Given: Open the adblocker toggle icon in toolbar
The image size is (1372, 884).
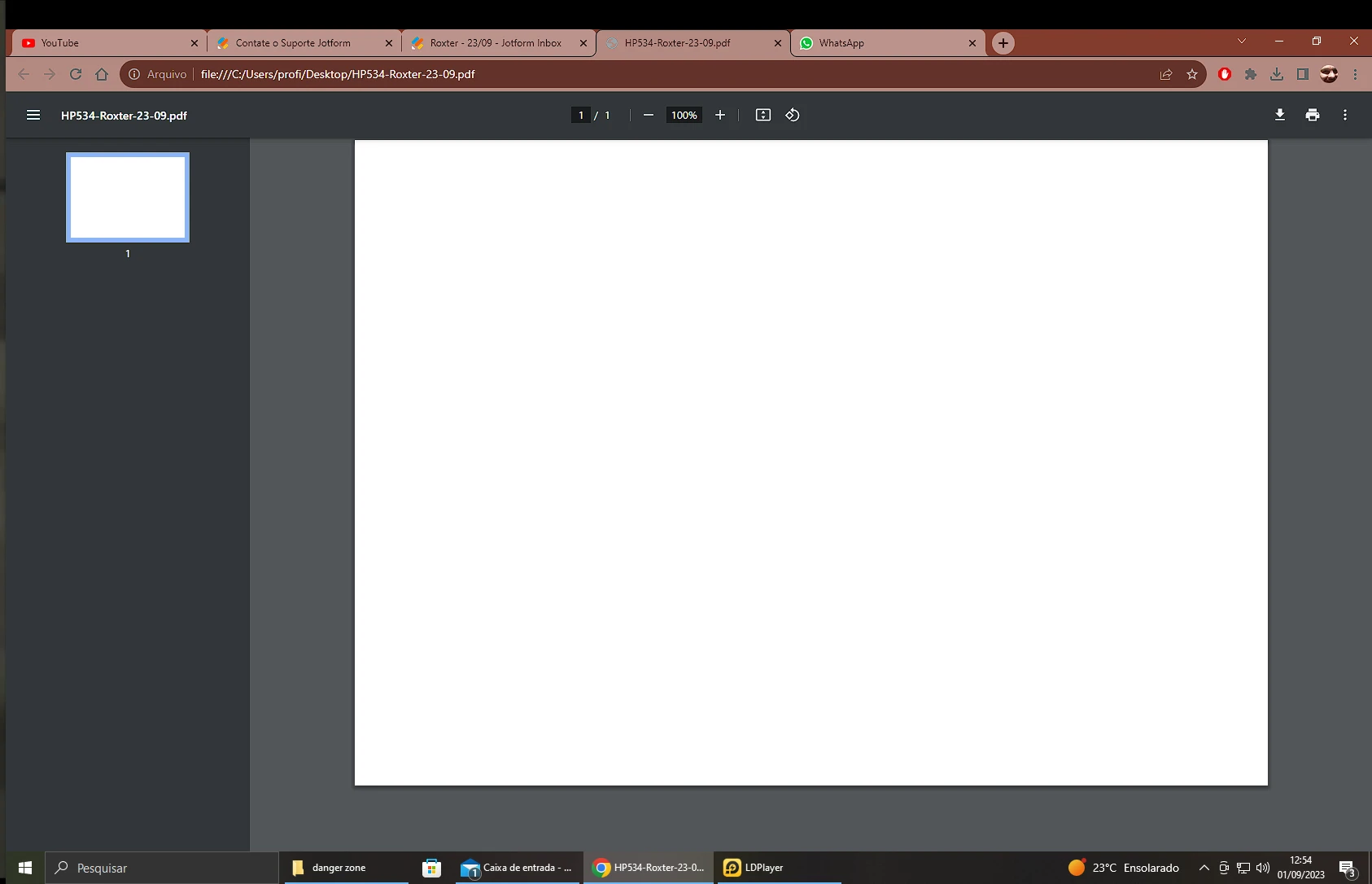Looking at the screenshot, I should (x=1224, y=74).
